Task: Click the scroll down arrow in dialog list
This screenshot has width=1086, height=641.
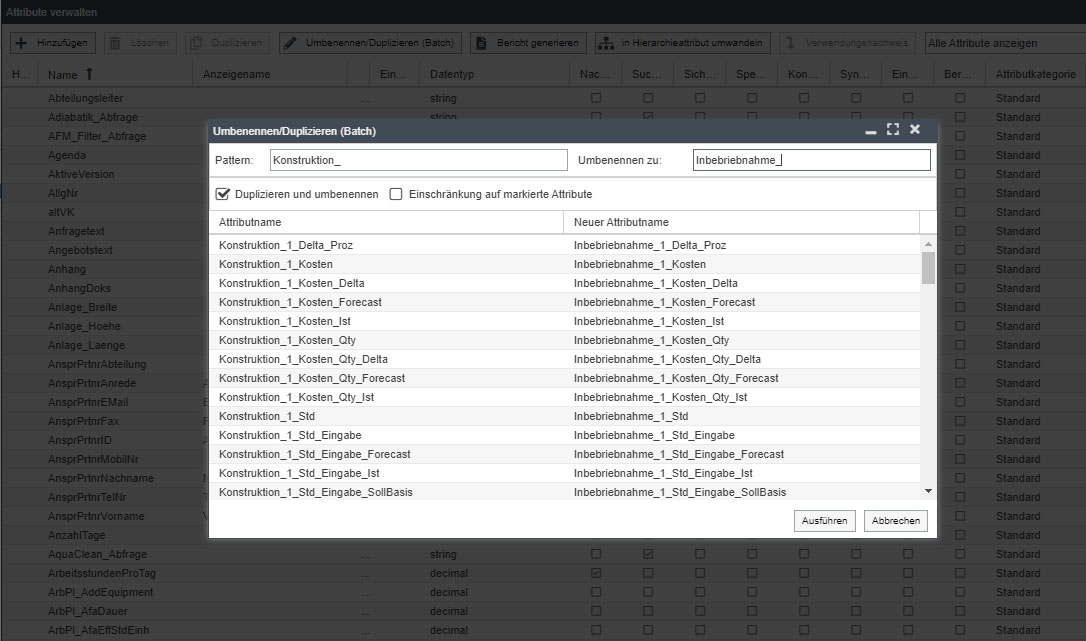Action: tap(928, 491)
